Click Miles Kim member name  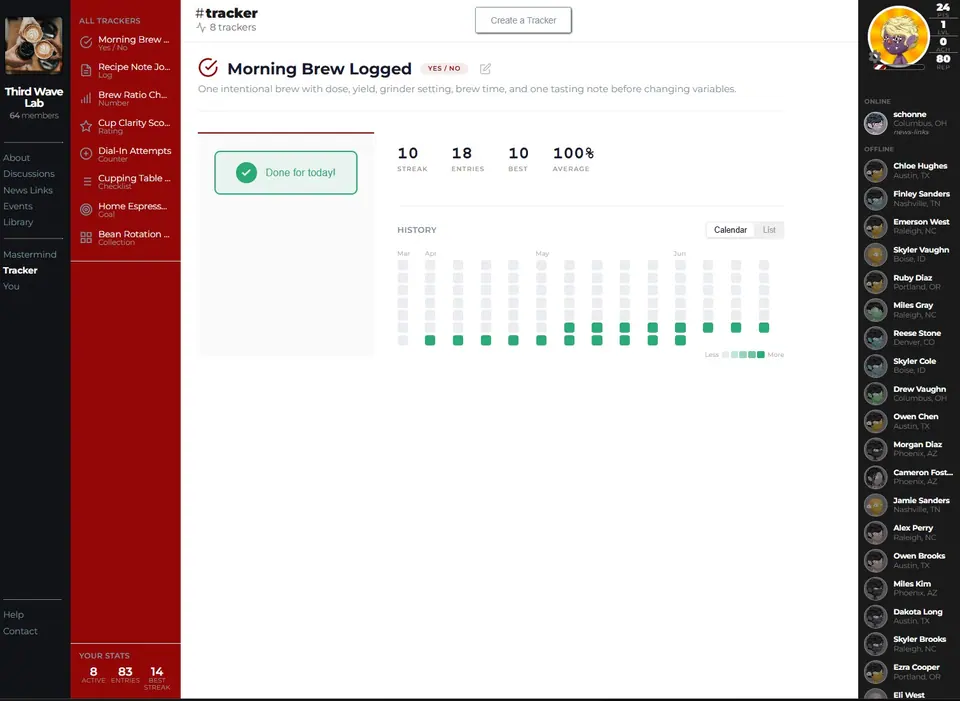912,584
